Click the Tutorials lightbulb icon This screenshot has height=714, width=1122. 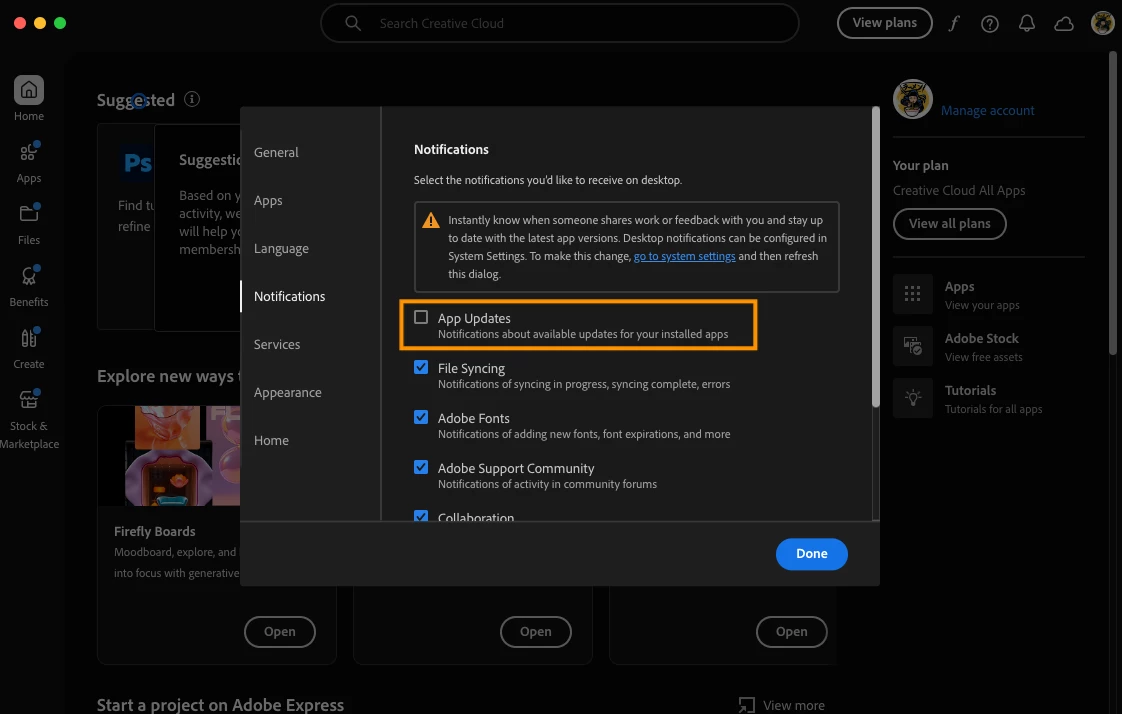tap(912, 398)
